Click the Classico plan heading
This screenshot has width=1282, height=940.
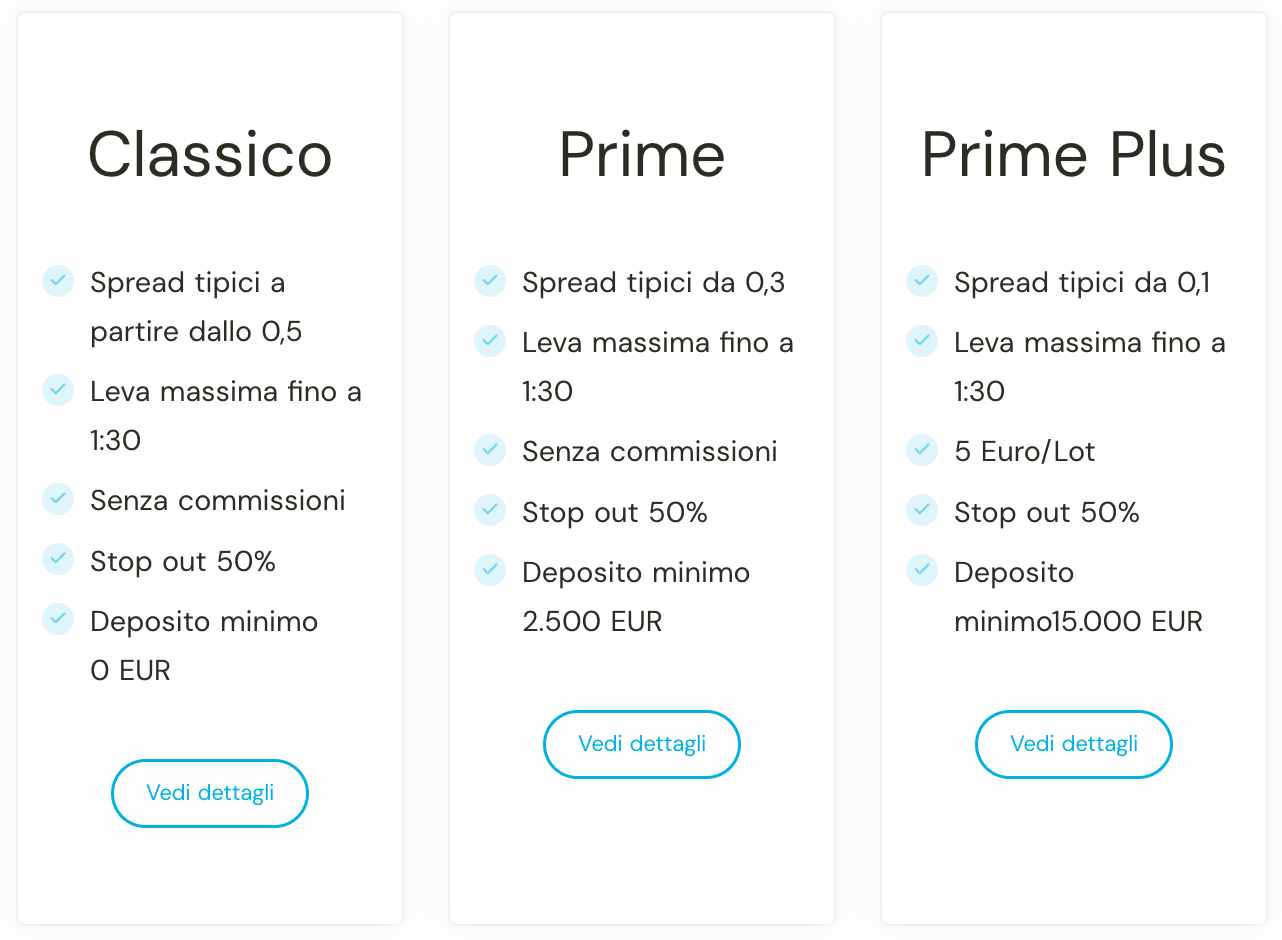(x=210, y=155)
